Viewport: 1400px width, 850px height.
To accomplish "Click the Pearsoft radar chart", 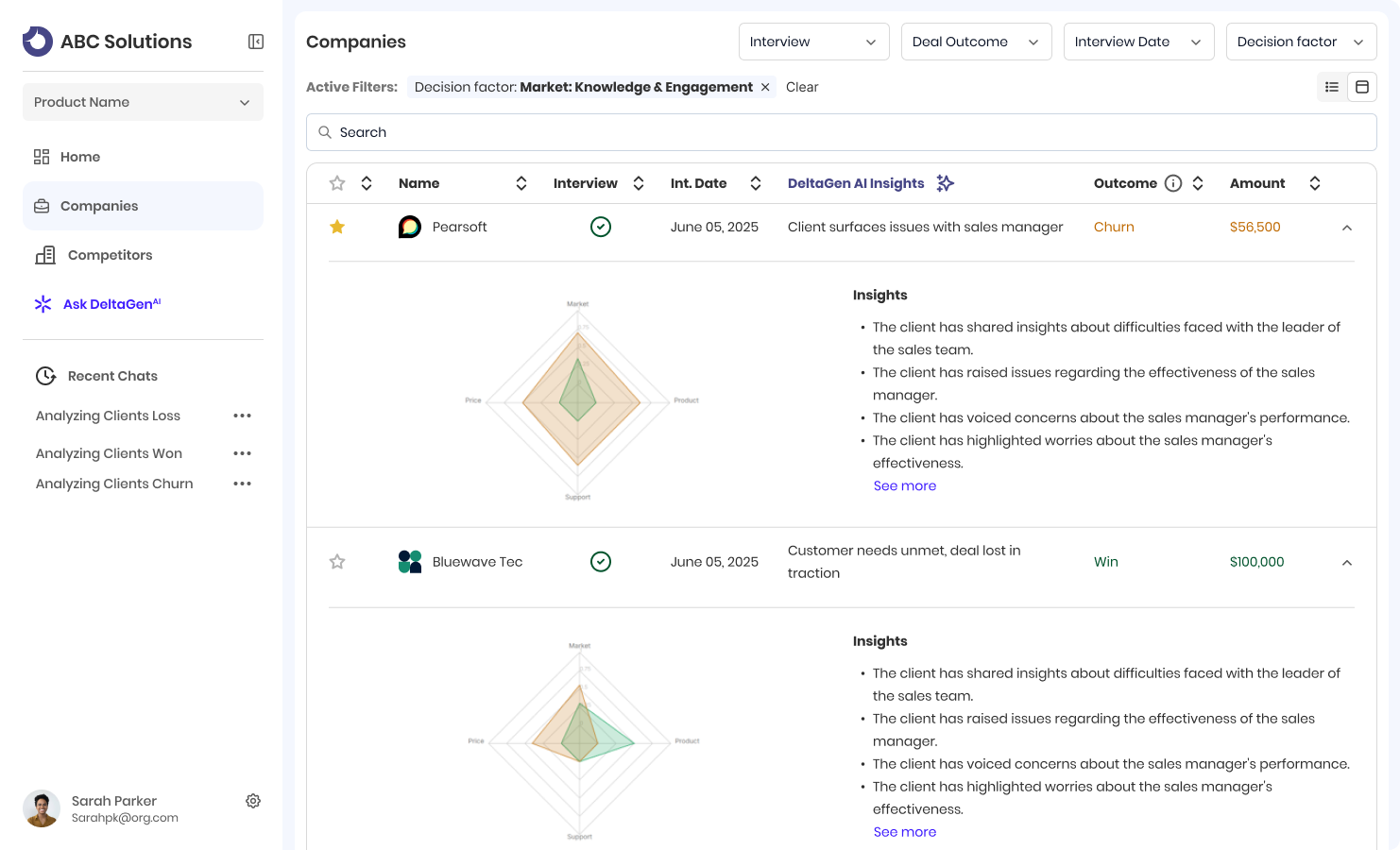I will click(578, 400).
